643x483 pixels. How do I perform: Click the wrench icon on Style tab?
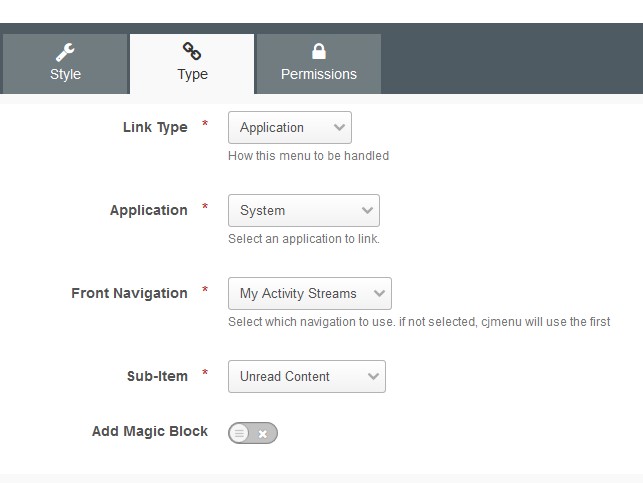(x=65, y=52)
